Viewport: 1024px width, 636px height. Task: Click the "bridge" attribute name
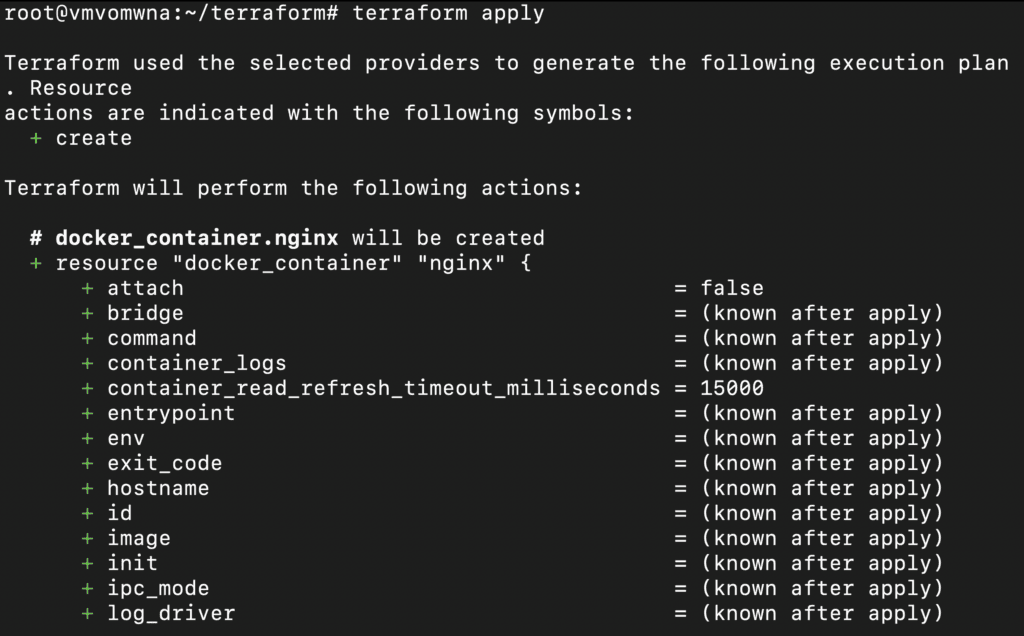[145, 313]
